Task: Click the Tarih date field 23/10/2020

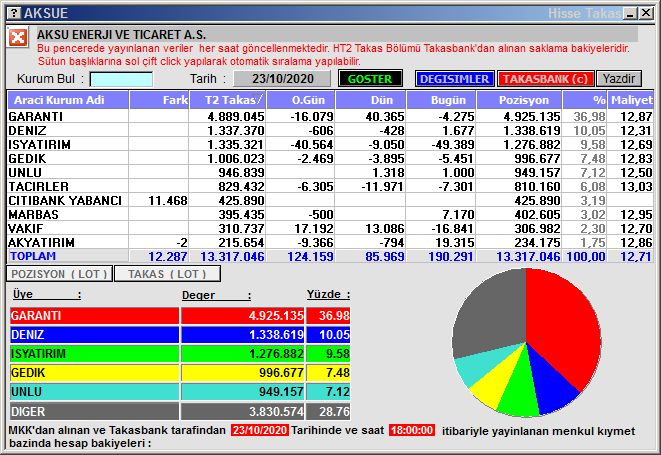Action: point(283,79)
